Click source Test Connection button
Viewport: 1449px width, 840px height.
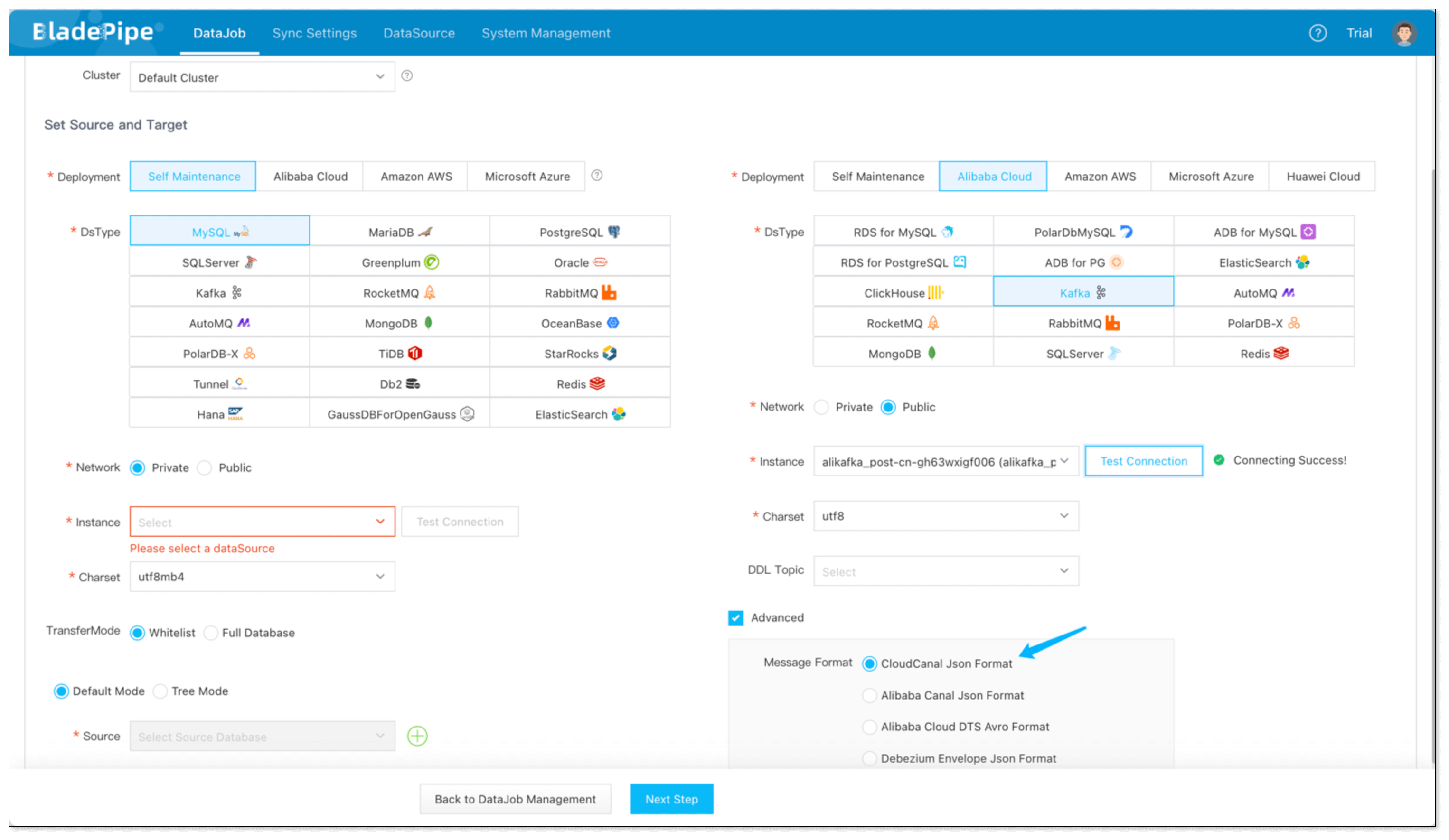click(x=460, y=522)
